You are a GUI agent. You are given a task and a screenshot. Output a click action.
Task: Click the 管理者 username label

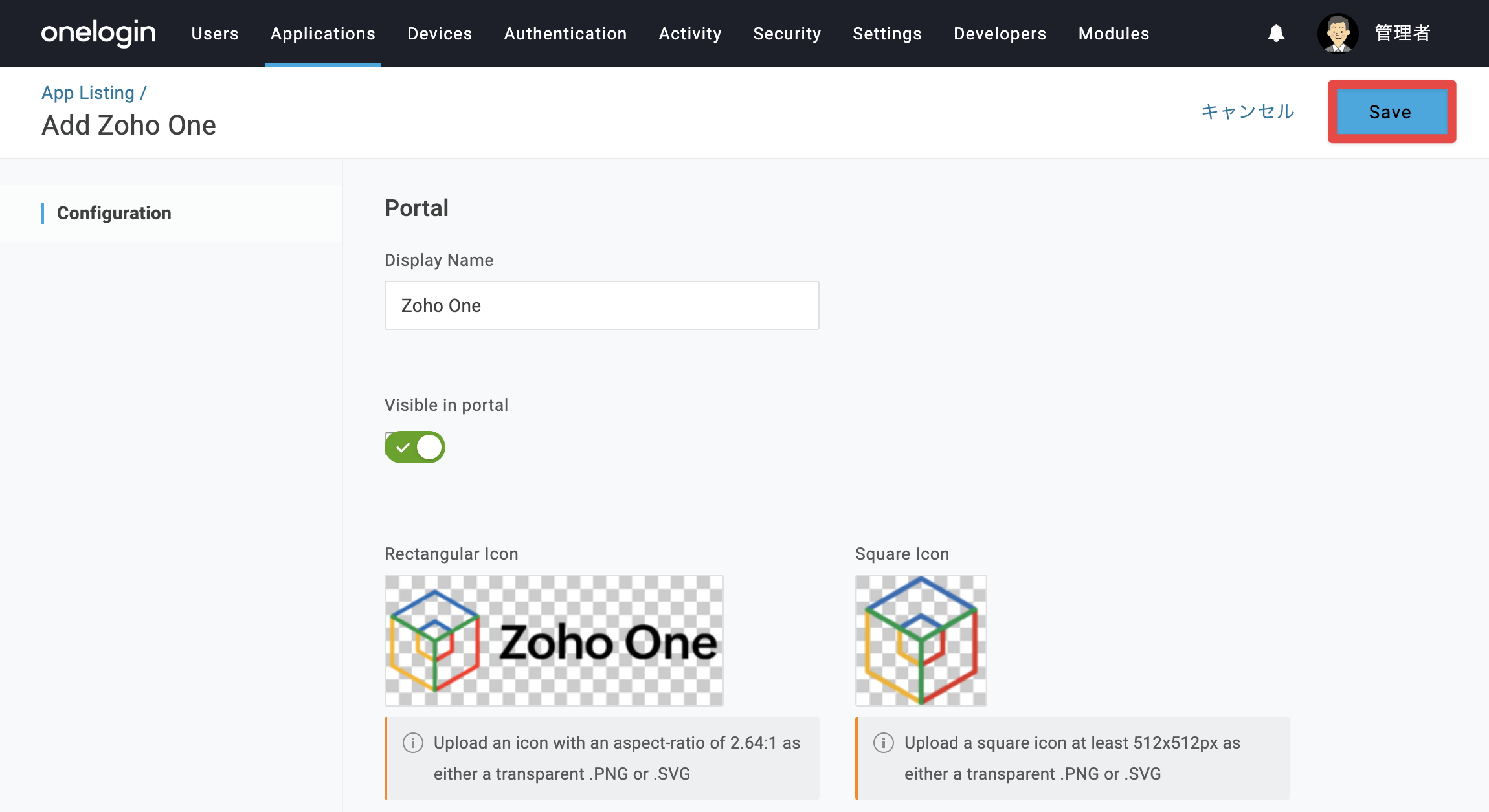(x=1402, y=33)
